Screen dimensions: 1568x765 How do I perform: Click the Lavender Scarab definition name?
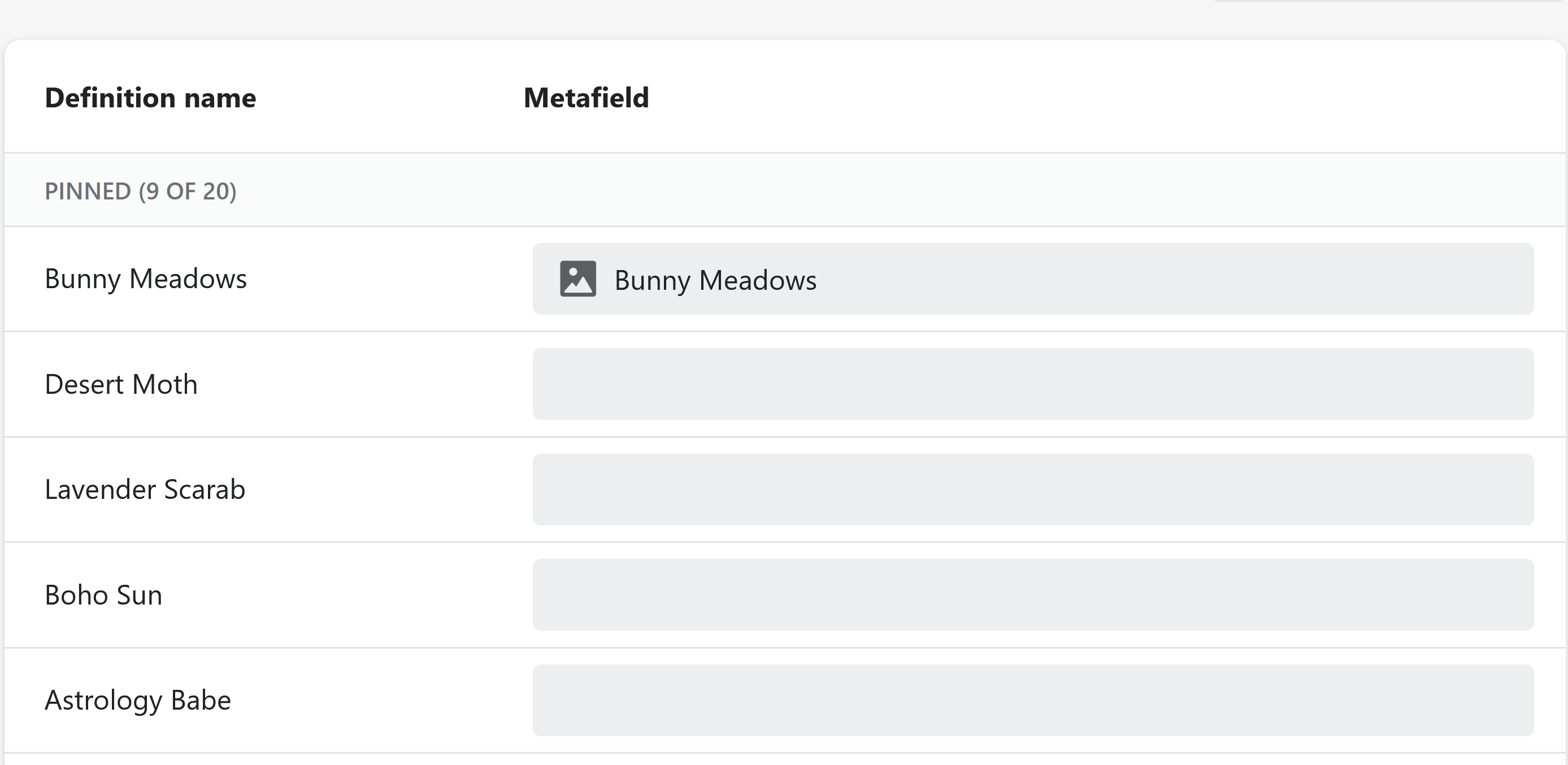(145, 489)
